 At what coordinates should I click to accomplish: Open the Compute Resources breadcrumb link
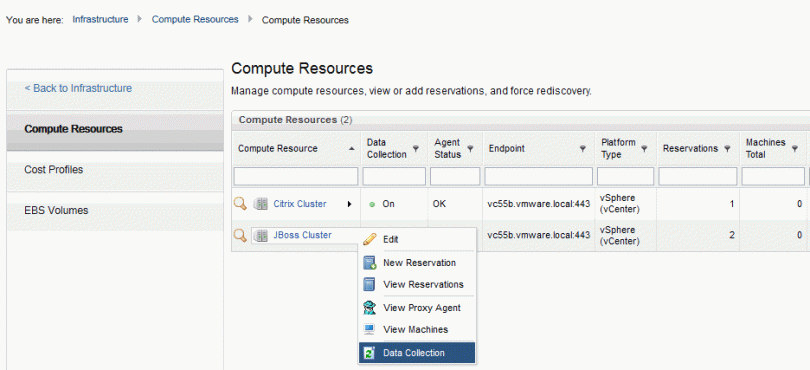195,20
